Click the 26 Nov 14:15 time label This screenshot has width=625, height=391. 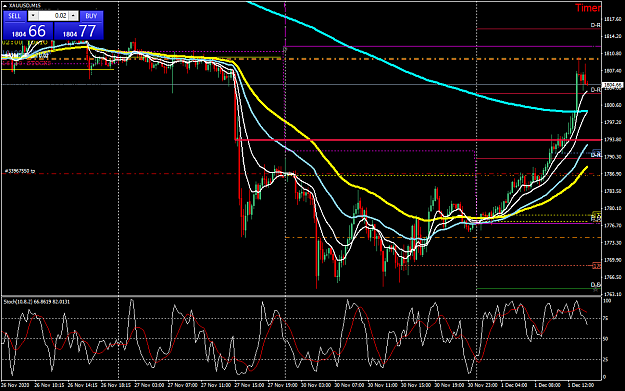[83, 385]
